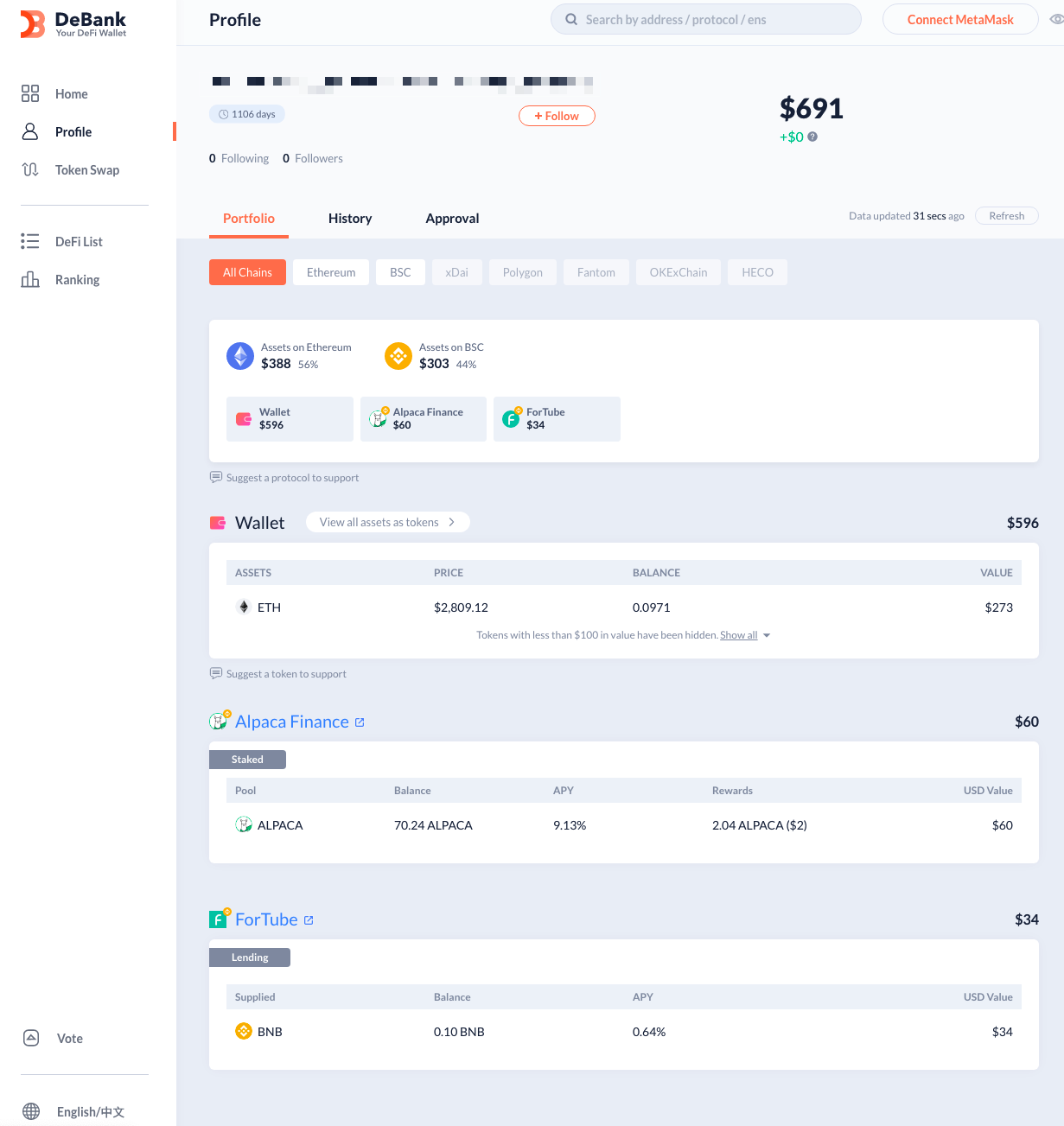Filter by xDai chain
Image resolution: width=1064 pixels, height=1126 pixels.
point(456,272)
